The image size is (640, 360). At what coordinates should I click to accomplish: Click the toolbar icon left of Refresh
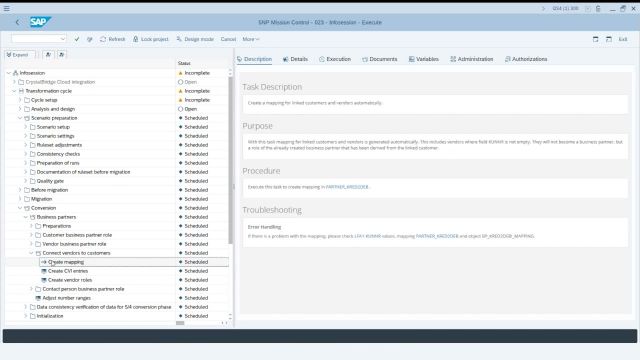click(89, 39)
